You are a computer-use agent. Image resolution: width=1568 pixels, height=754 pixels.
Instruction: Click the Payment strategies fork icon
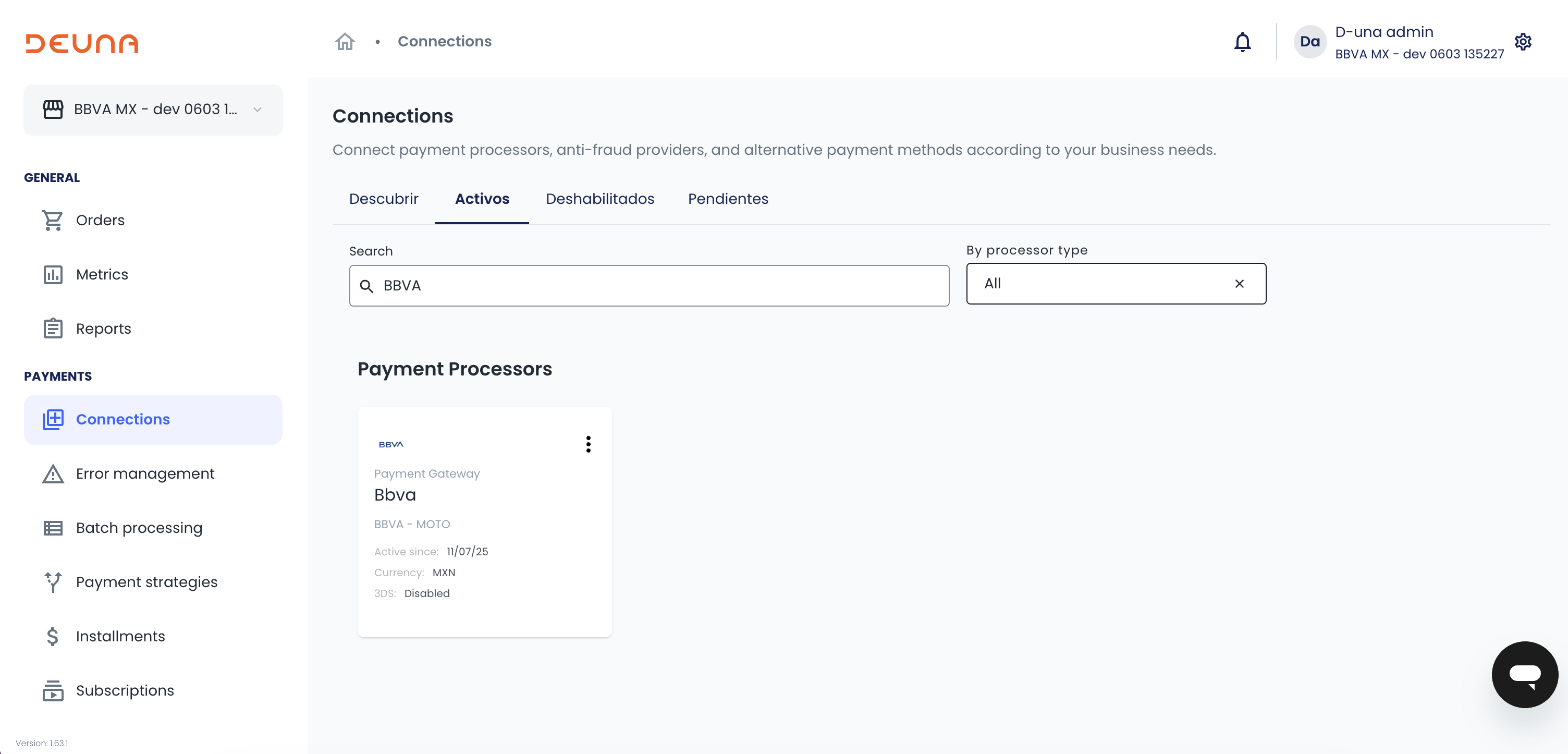[52, 582]
